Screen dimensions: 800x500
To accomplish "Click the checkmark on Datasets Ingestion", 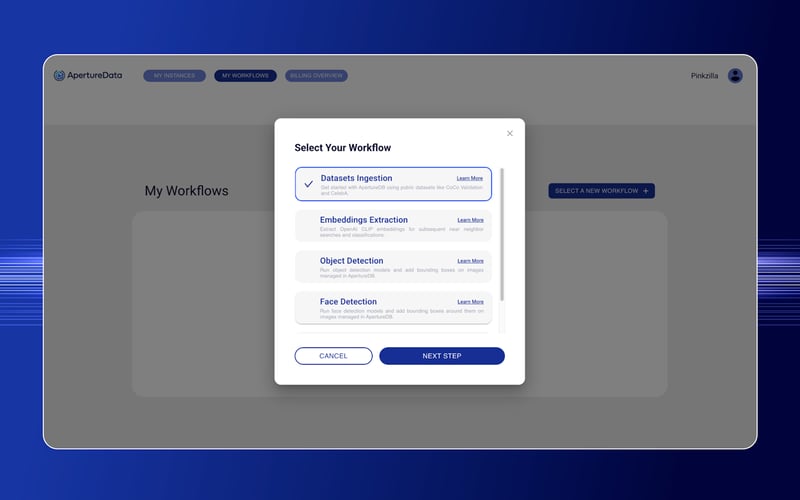I will click(309, 184).
